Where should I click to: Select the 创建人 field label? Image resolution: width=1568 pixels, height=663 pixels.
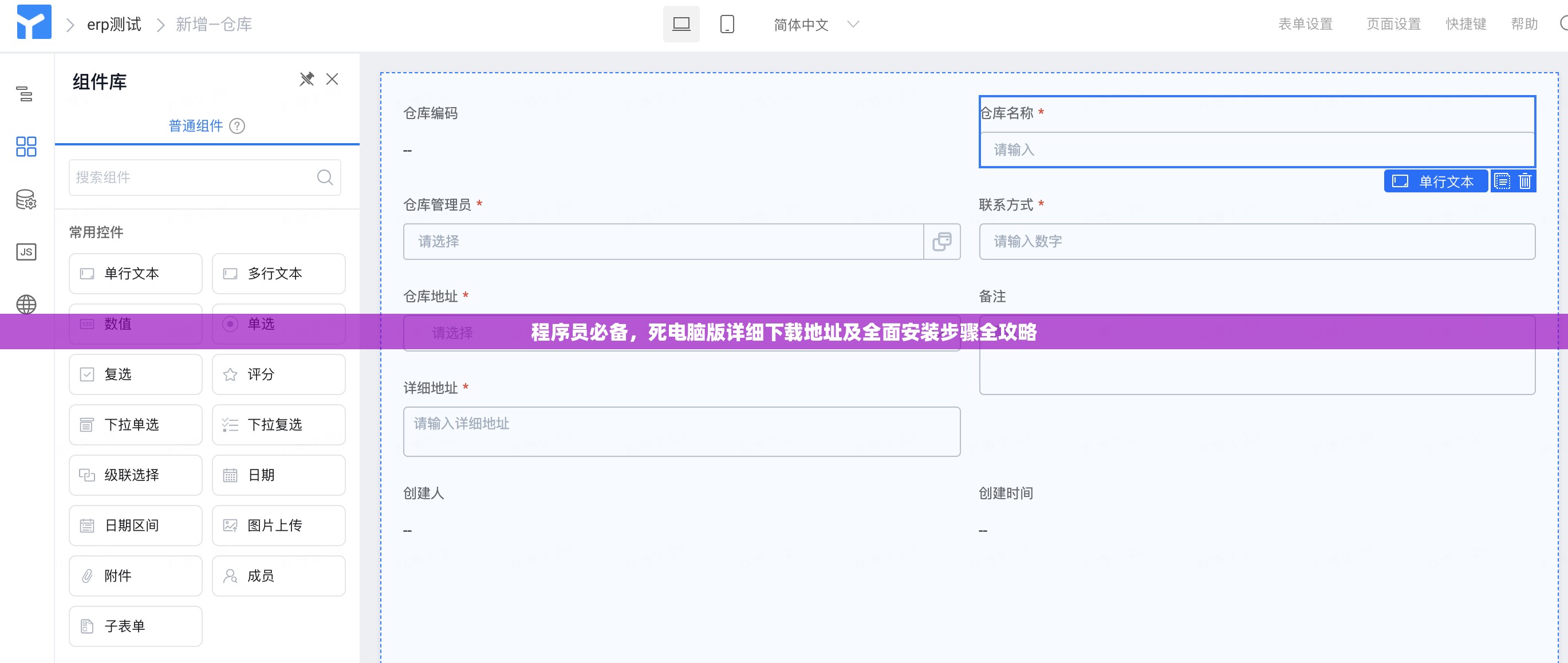[424, 493]
